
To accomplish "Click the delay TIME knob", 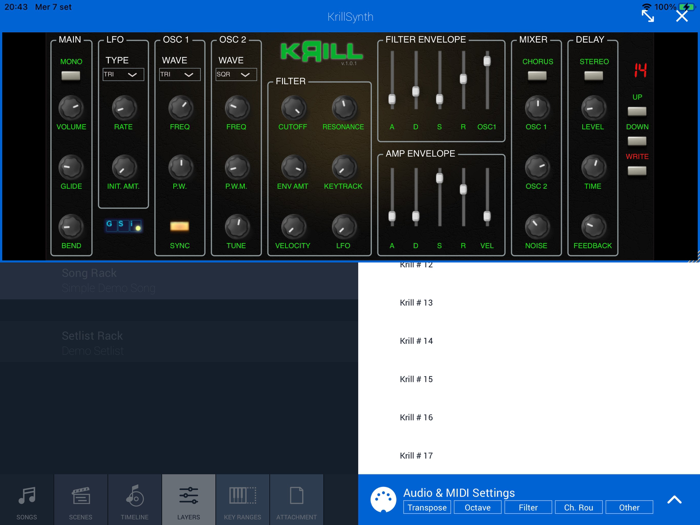I will pos(593,167).
